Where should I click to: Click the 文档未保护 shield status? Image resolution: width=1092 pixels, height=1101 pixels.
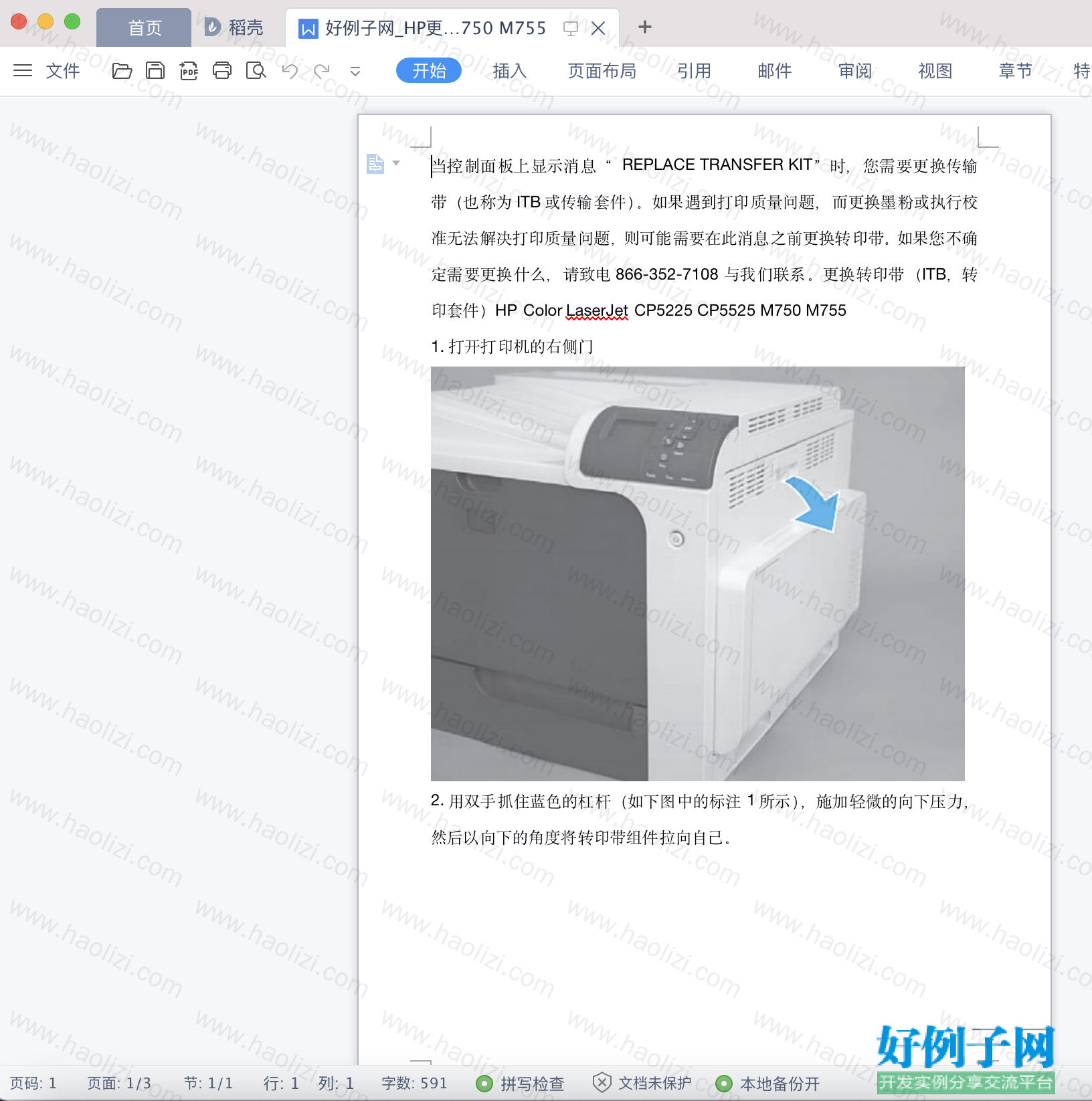(x=642, y=1083)
